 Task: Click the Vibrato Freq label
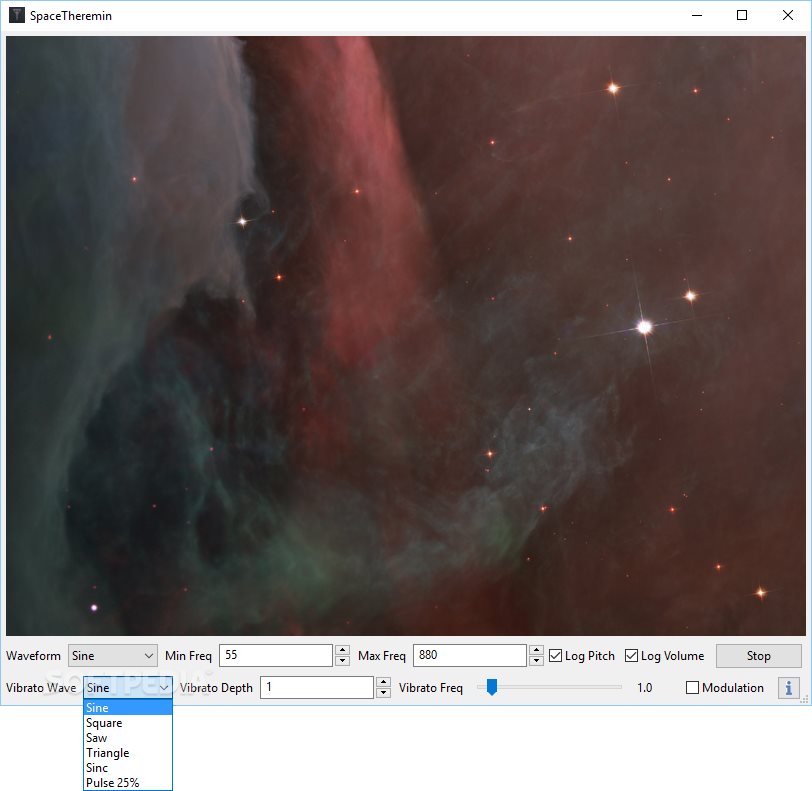[431, 688]
